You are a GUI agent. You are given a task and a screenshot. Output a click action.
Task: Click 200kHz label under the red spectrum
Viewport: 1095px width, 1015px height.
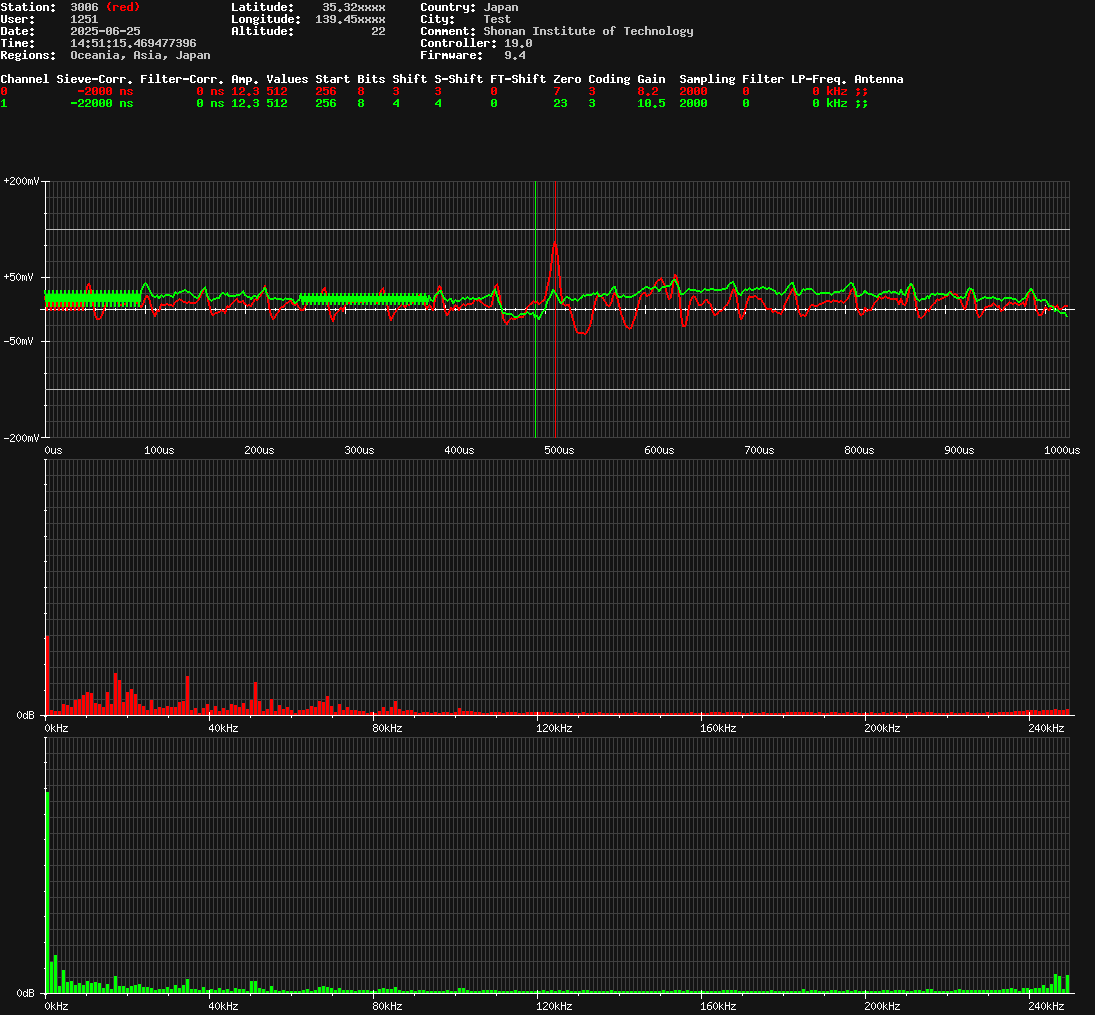pos(883,728)
